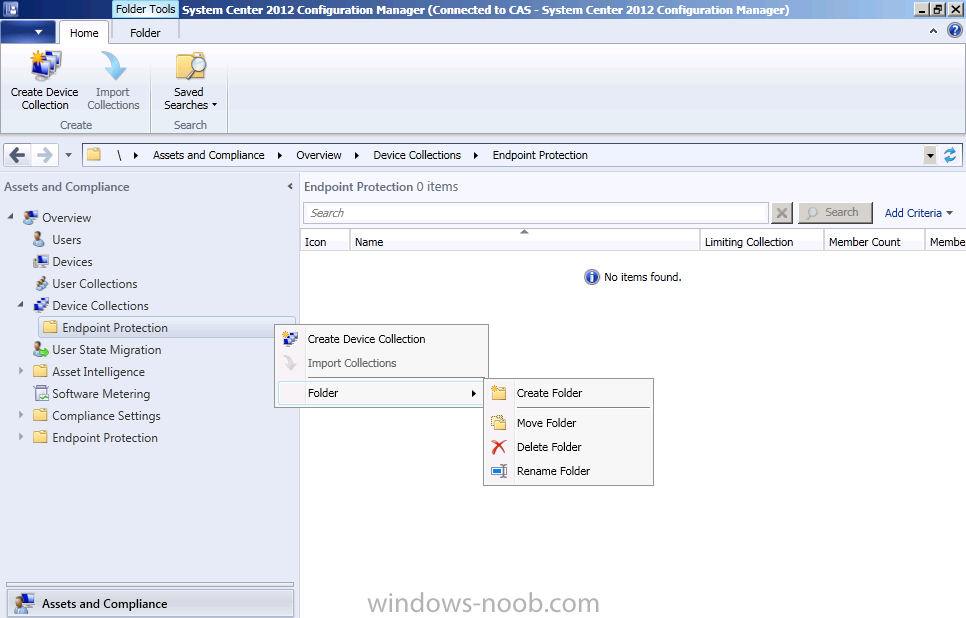
Task: Click Move Folder icon in submenu
Action: 498,423
